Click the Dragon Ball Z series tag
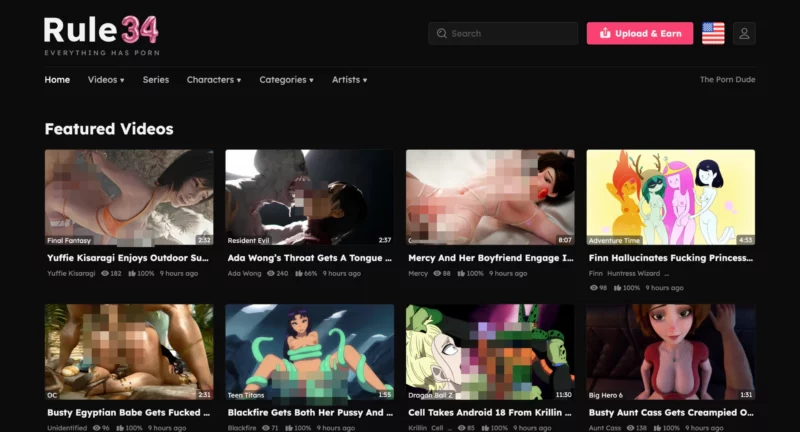 (431, 395)
